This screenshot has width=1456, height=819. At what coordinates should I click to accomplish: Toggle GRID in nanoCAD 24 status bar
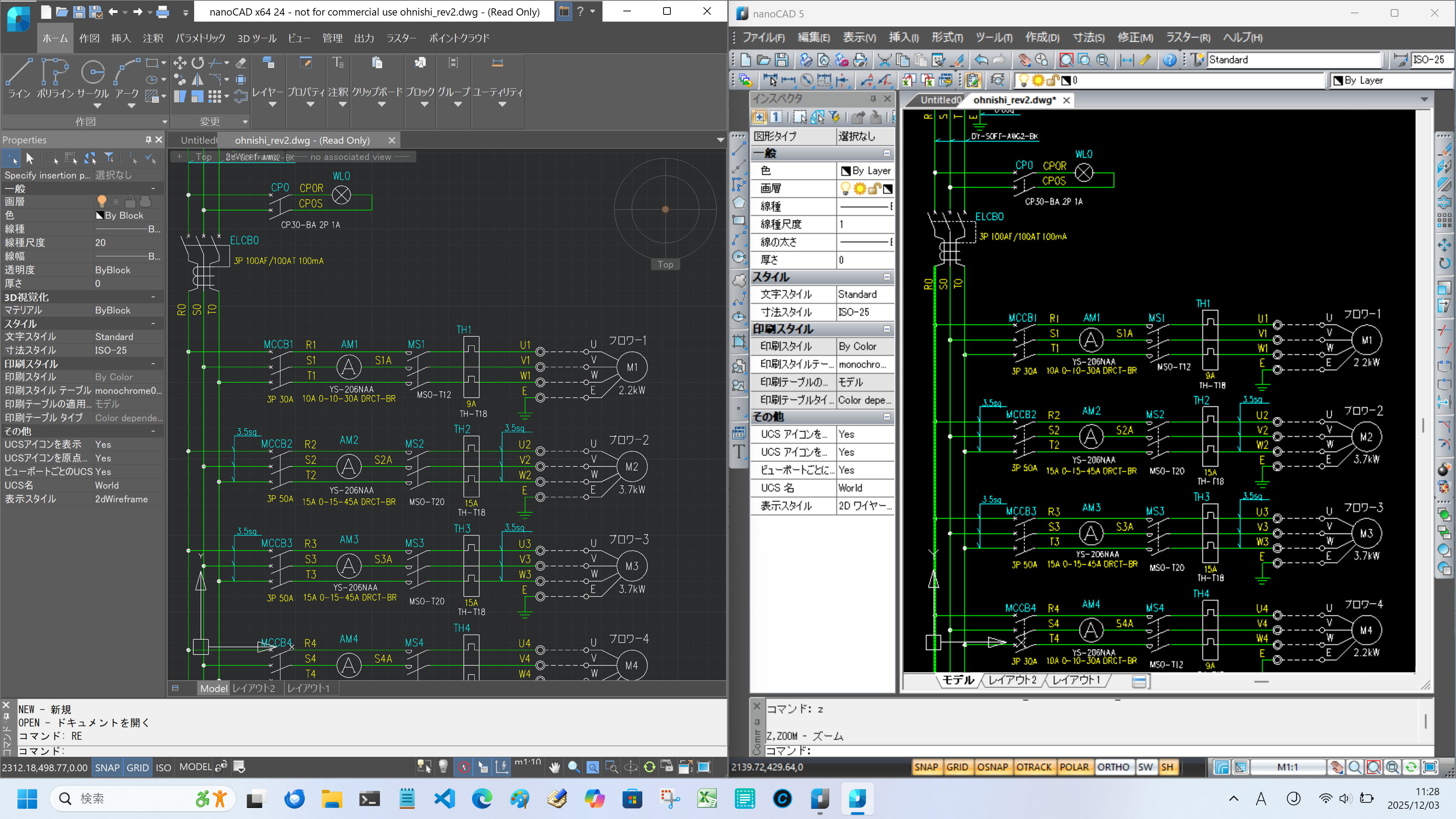coord(137,767)
